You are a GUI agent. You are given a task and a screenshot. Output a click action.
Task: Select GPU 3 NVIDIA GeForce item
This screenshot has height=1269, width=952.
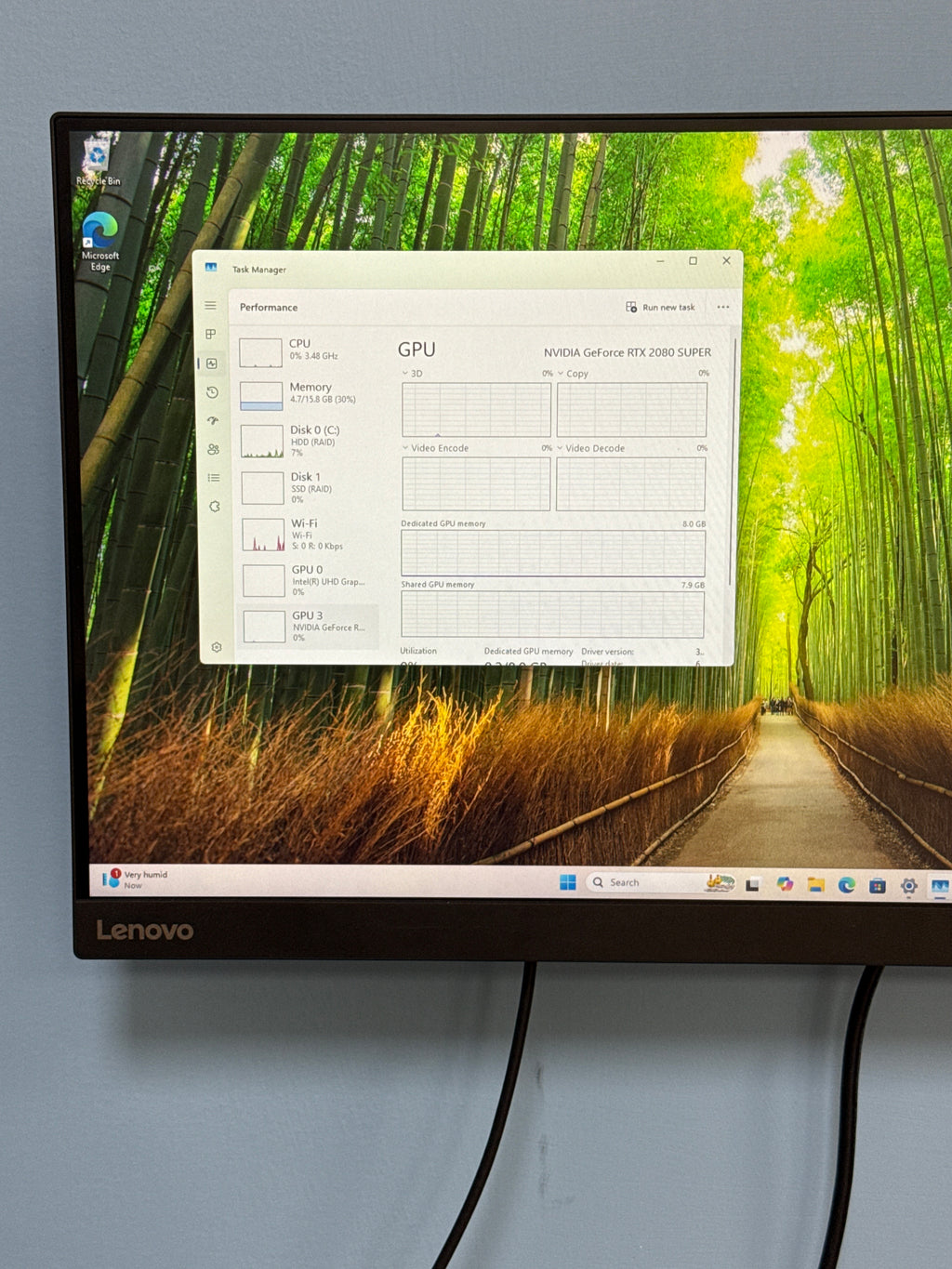pyautogui.click(x=310, y=626)
